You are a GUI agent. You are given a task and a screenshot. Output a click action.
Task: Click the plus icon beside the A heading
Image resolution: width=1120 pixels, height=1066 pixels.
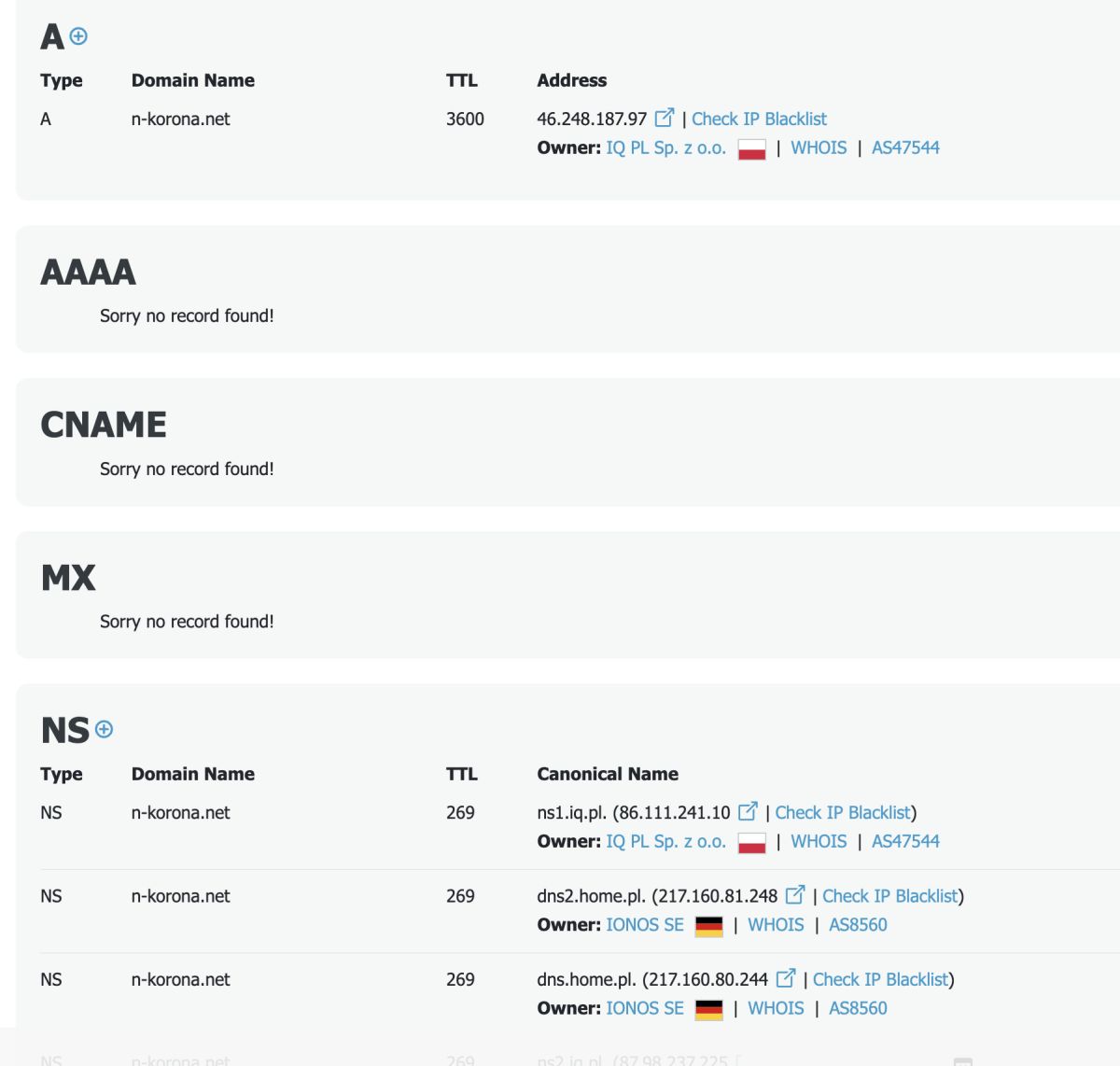pos(79,36)
